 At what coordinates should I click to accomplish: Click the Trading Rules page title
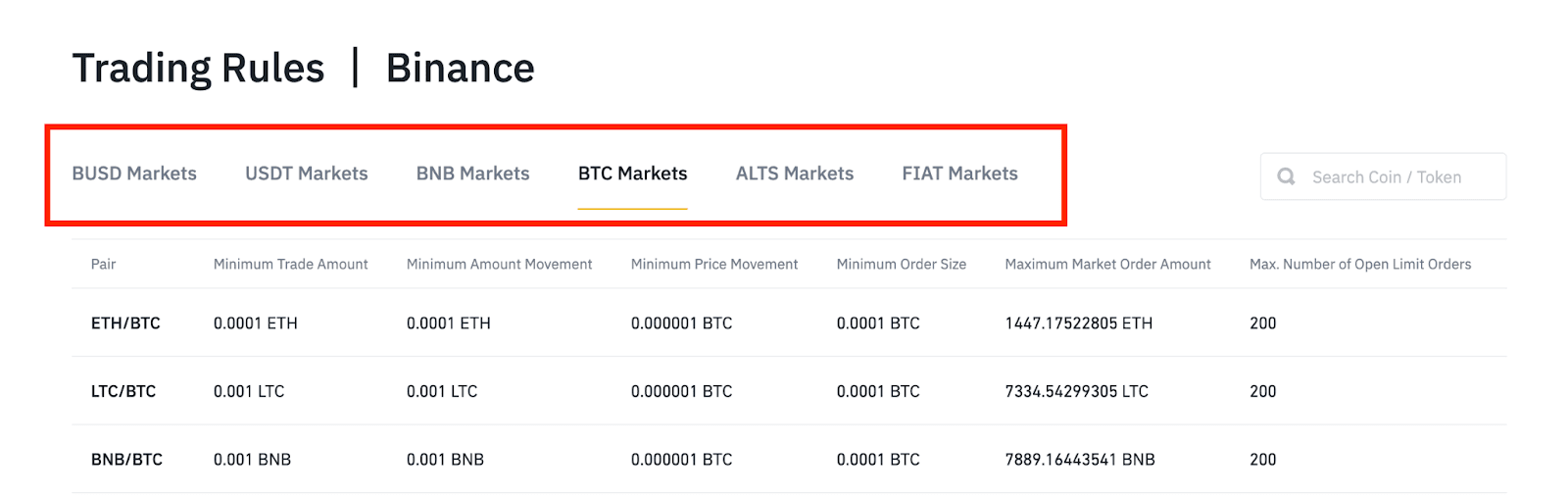click(x=198, y=69)
